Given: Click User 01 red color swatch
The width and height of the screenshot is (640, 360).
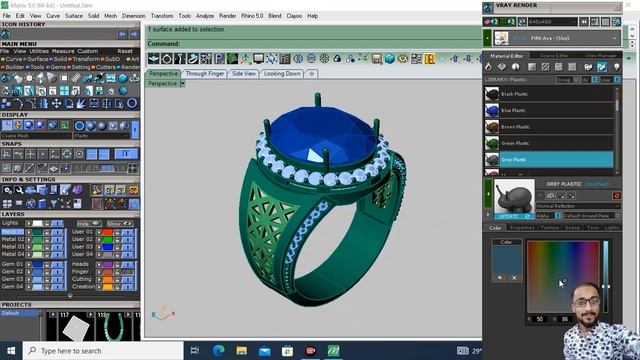Looking at the screenshot, I should click(108, 232).
